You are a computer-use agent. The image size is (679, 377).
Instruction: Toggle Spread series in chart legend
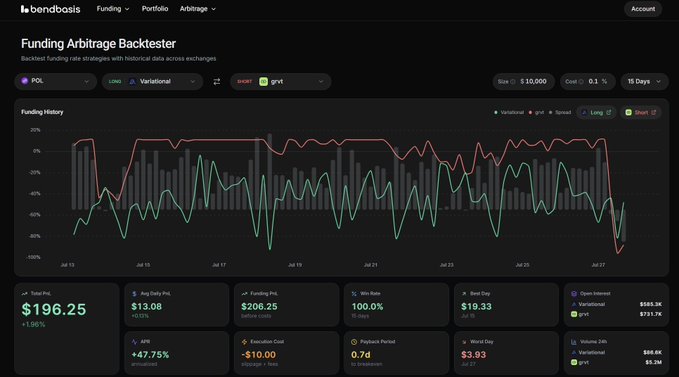[560, 113]
